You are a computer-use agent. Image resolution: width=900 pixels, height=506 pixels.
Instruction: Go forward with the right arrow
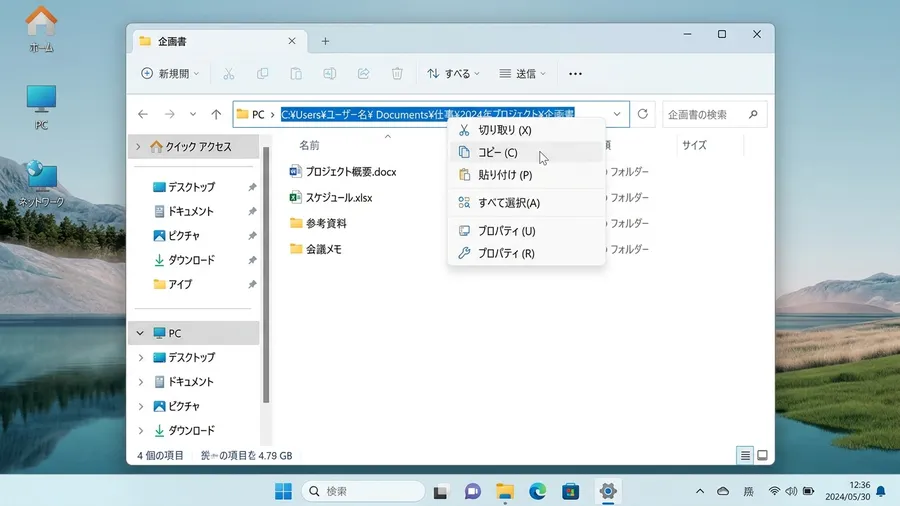point(169,114)
